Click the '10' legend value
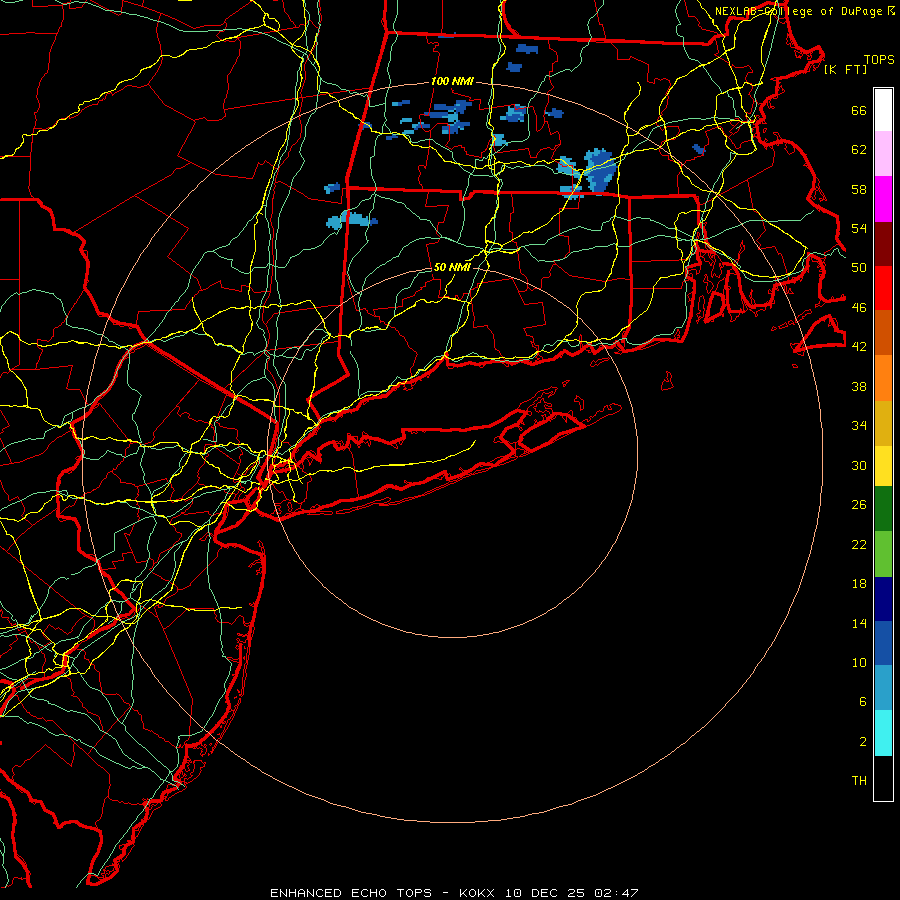900x900 pixels. click(859, 662)
